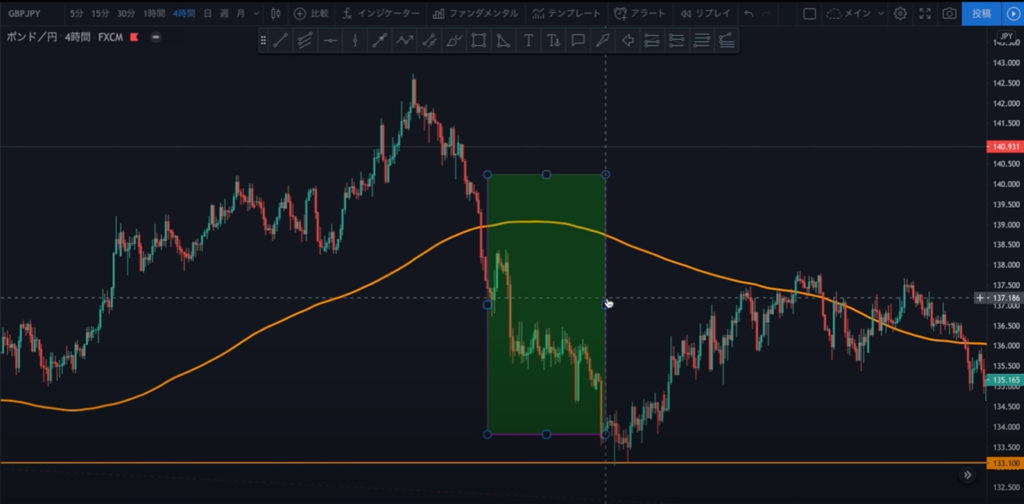Click the blue 投稿 publish button
Screen dimensions: 1024x504
click(981, 14)
